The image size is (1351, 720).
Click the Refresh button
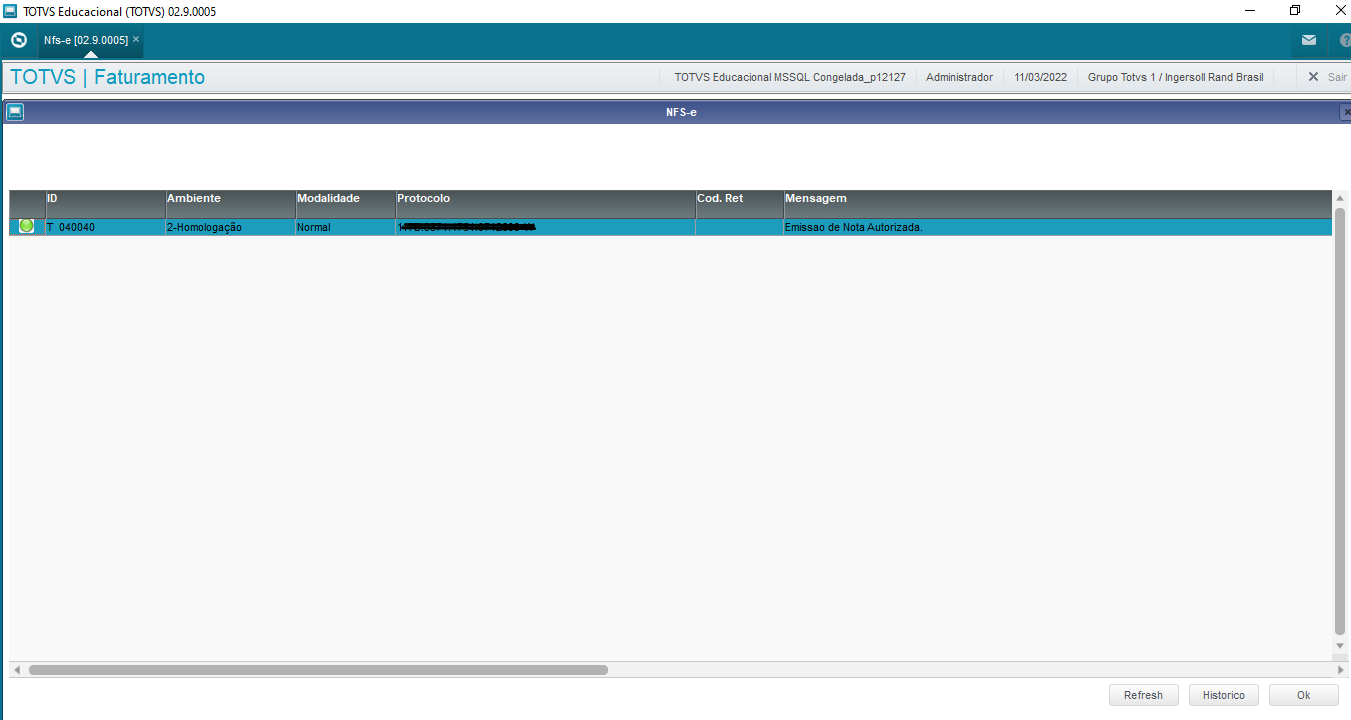tap(1143, 695)
